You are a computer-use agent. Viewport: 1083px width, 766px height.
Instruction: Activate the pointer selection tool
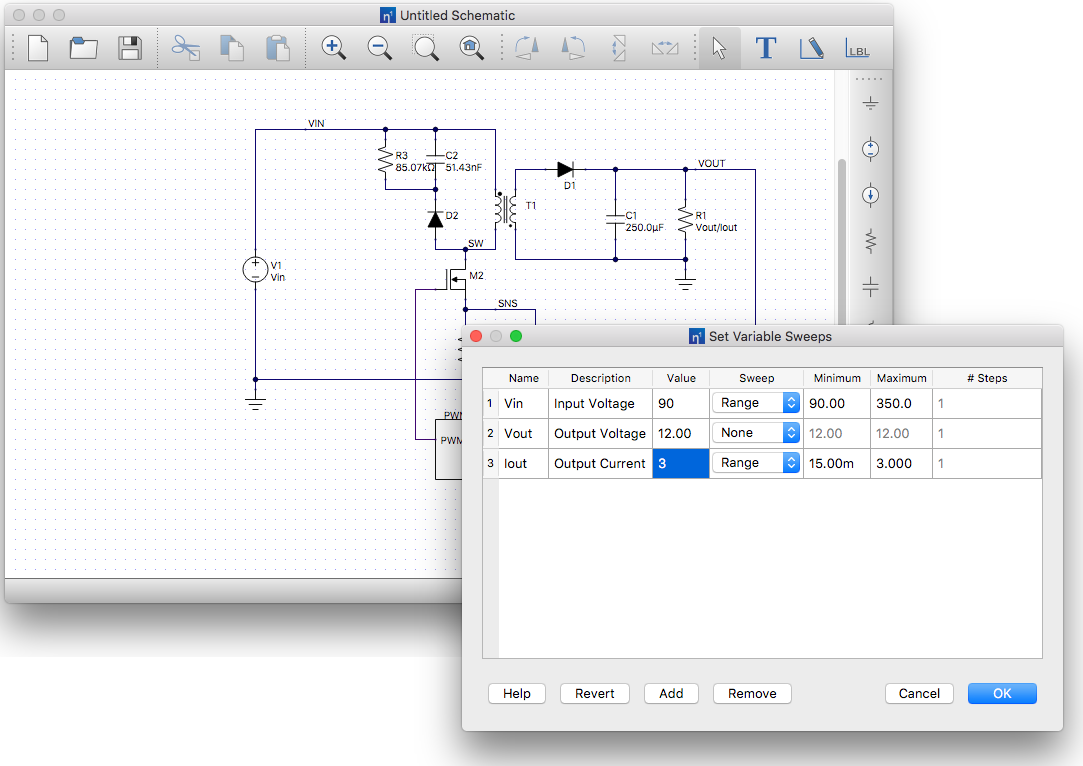720,48
